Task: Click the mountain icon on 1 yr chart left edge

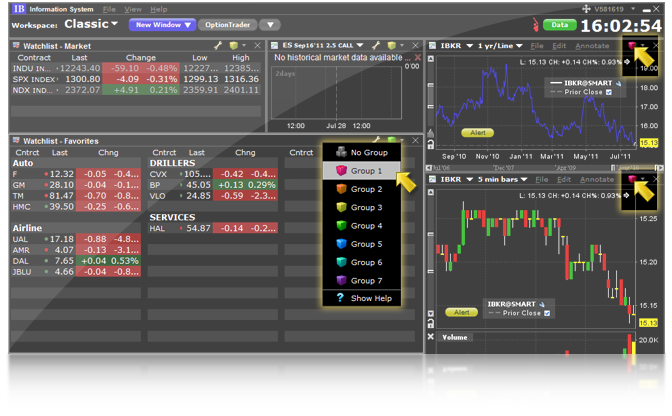Action: point(431,133)
